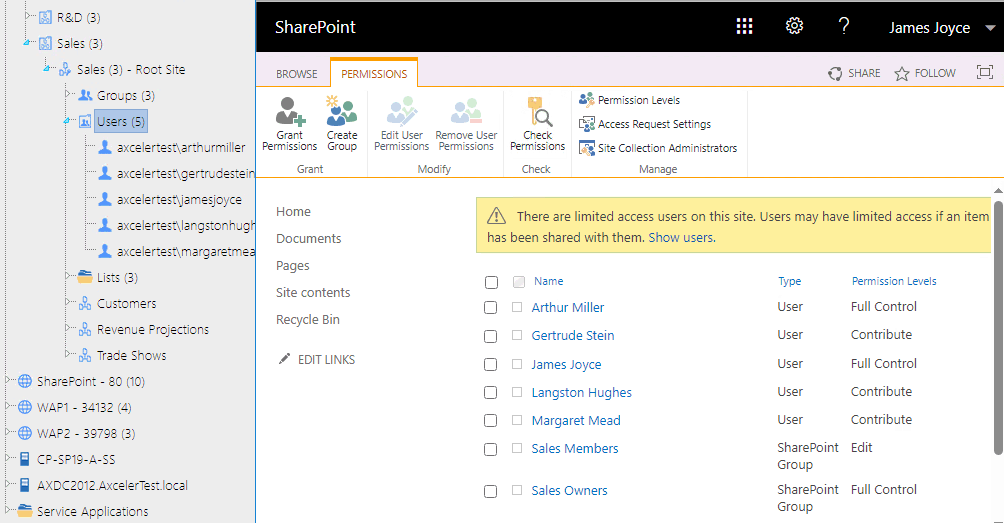Viewport: 1004px width, 523px height.
Task: Open the James Joyce user menu dropdown
Action: coord(989,29)
